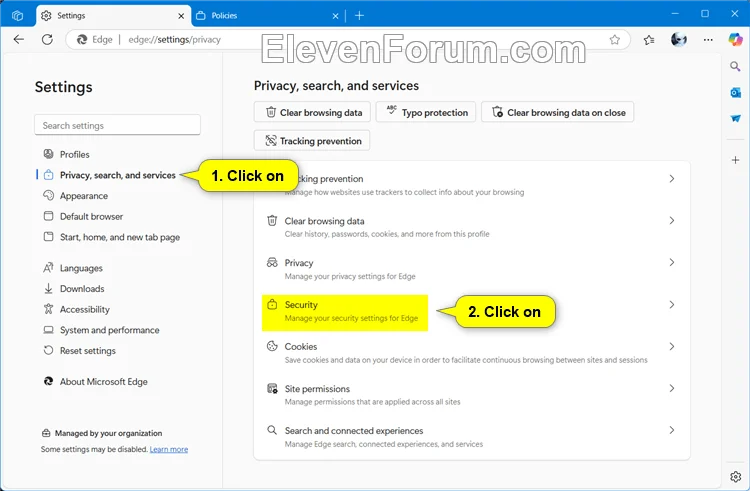Expand Search and connected experiences chevron

coord(672,430)
